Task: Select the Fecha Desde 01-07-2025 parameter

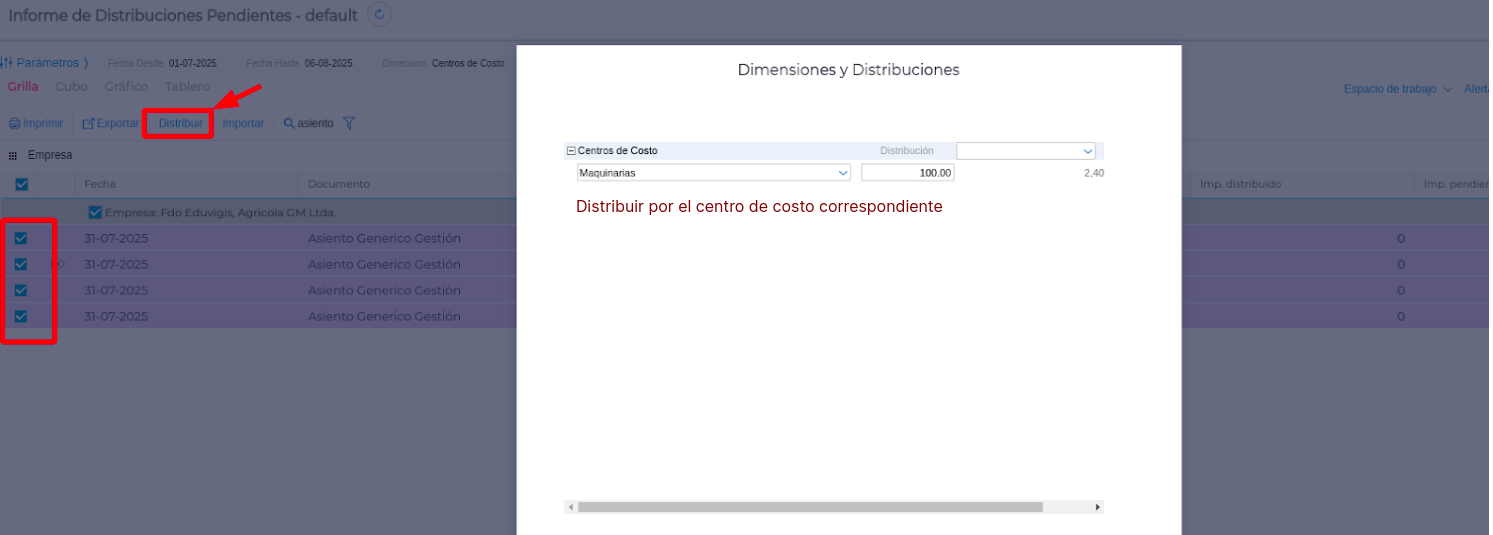Action: coord(162,63)
